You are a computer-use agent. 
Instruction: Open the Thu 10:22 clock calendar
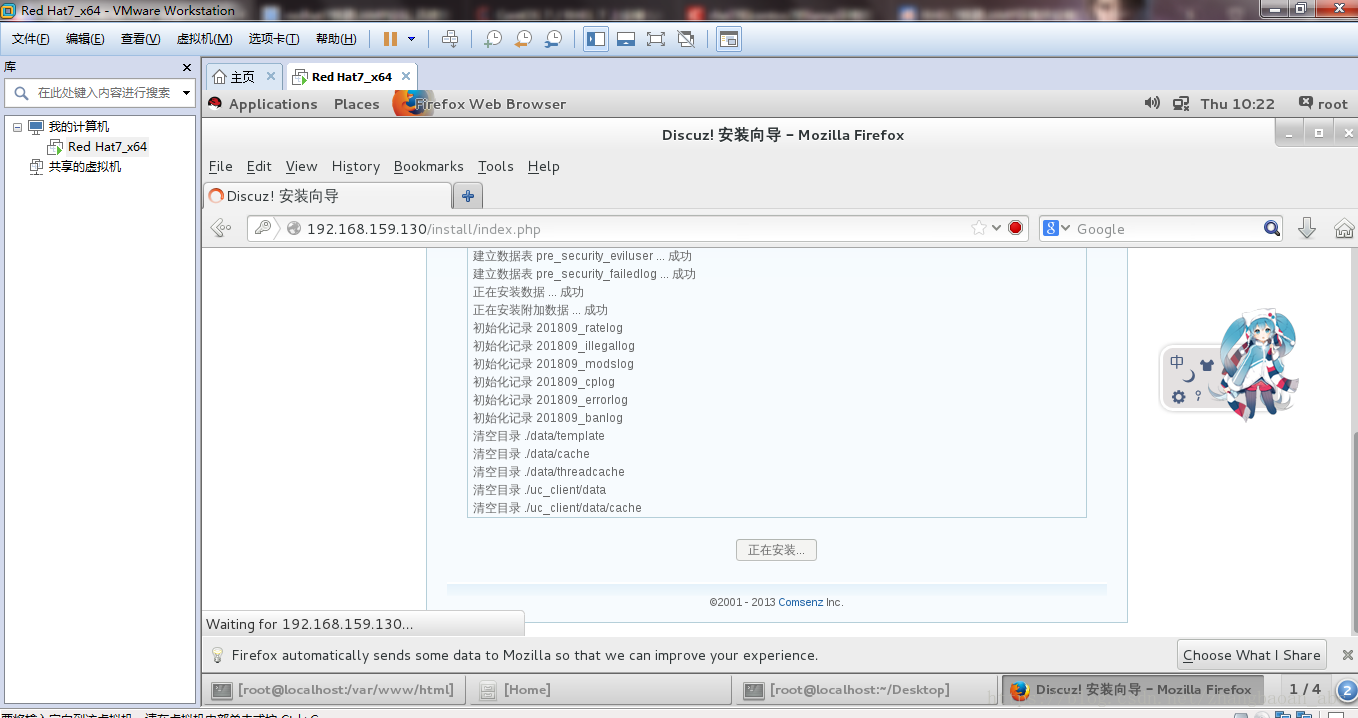(1238, 104)
